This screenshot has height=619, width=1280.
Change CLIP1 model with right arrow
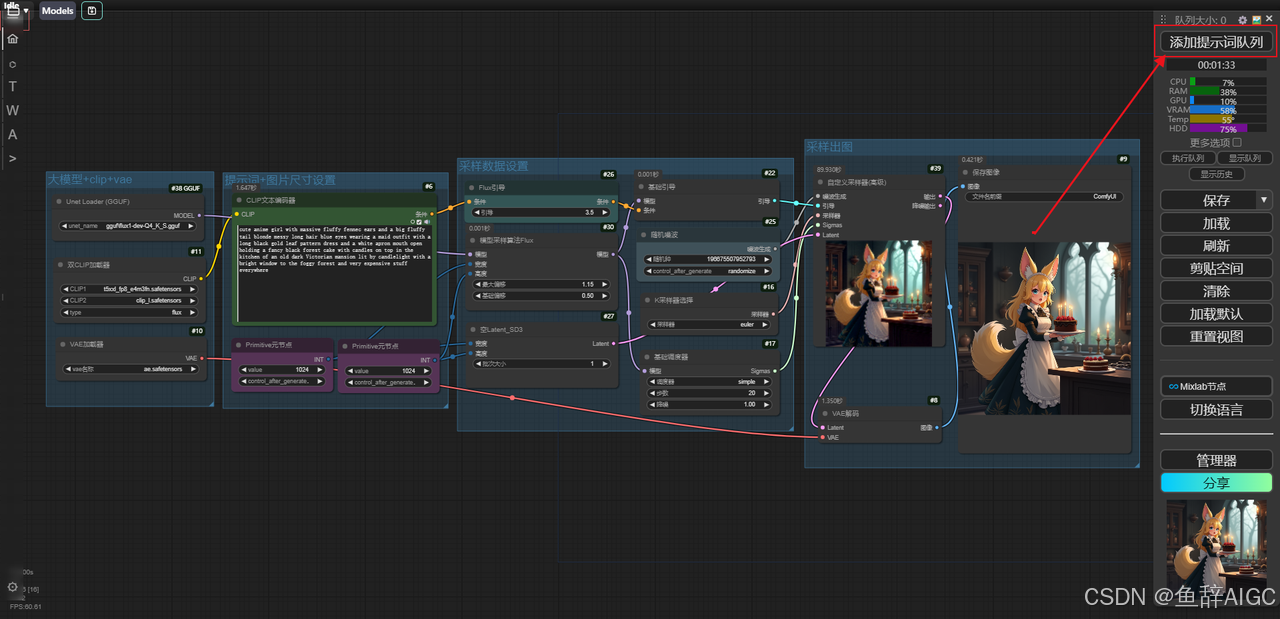192,289
